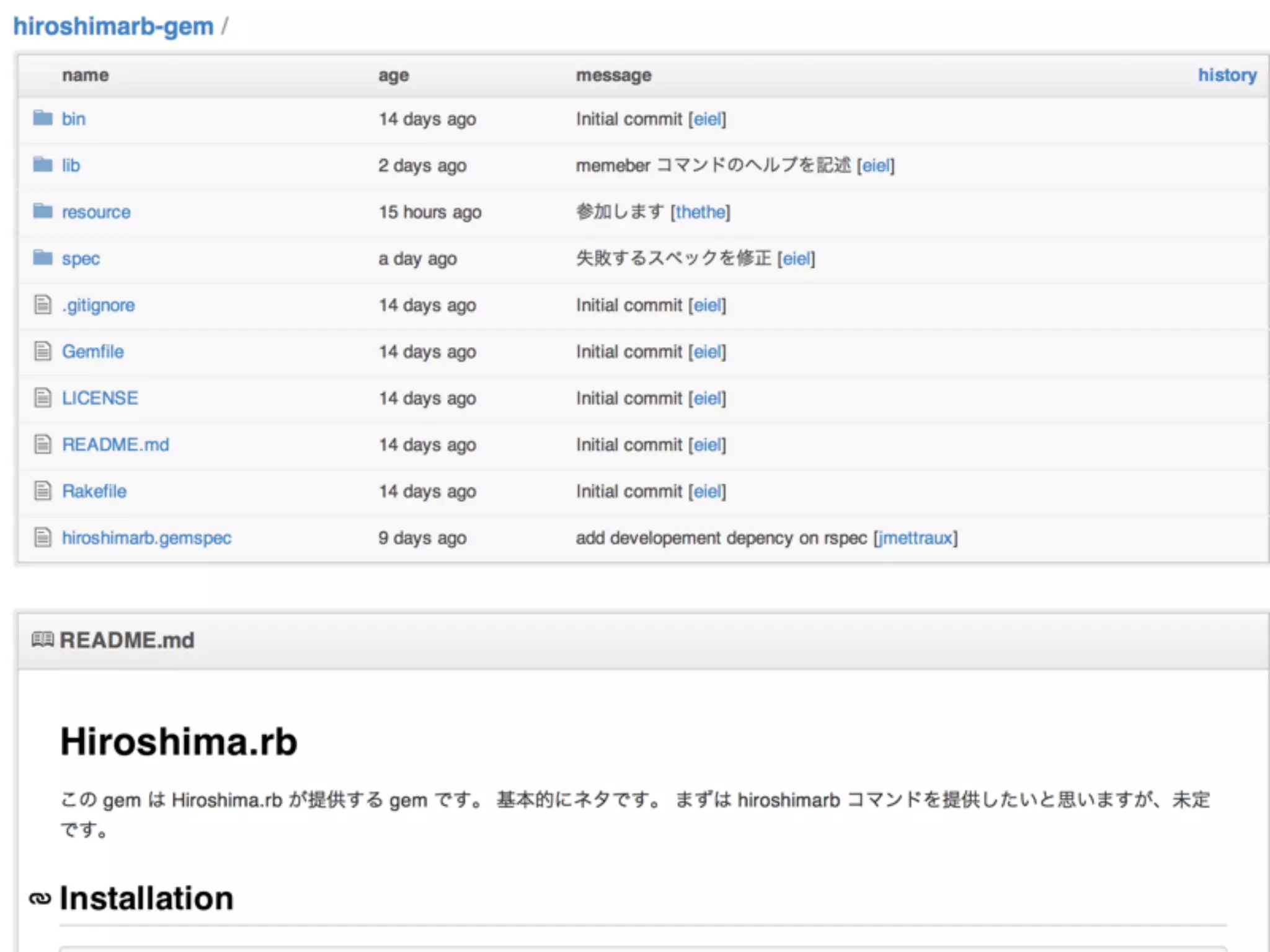Click eiel author on lib commit
This screenshot has height=952, width=1270.
(x=875, y=165)
